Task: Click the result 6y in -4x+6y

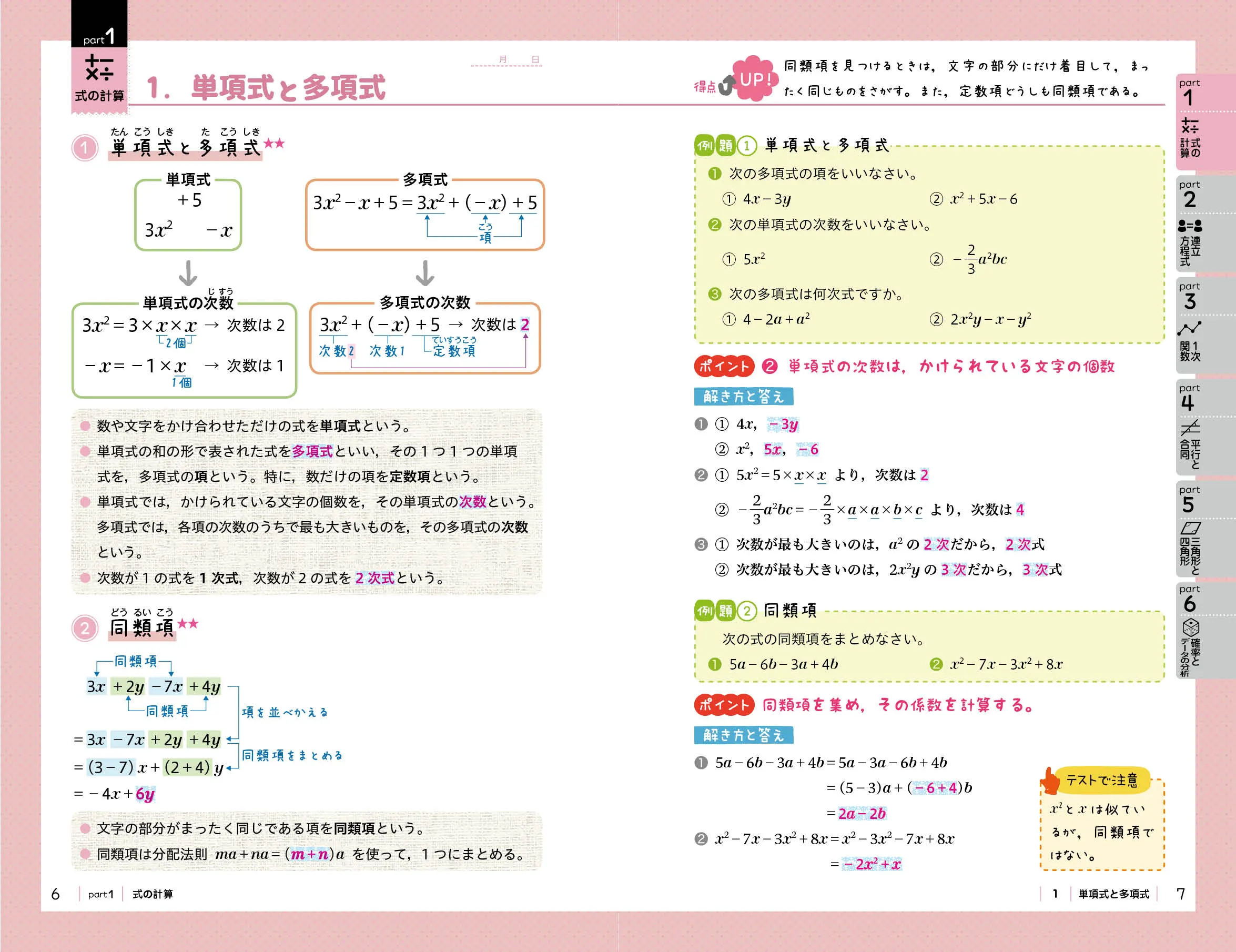Action: pos(145,794)
